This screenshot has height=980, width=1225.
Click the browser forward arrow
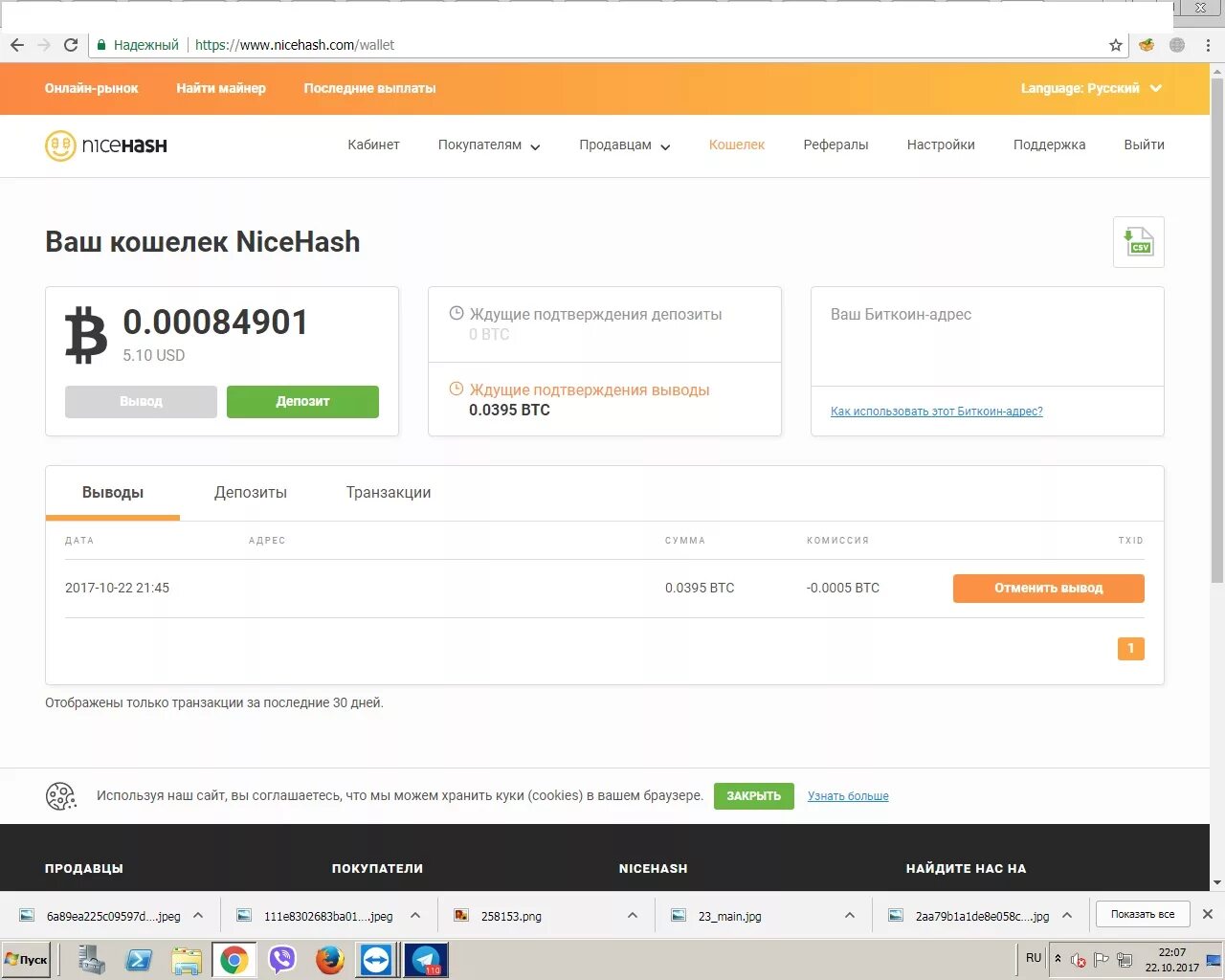click(x=44, y=45)
